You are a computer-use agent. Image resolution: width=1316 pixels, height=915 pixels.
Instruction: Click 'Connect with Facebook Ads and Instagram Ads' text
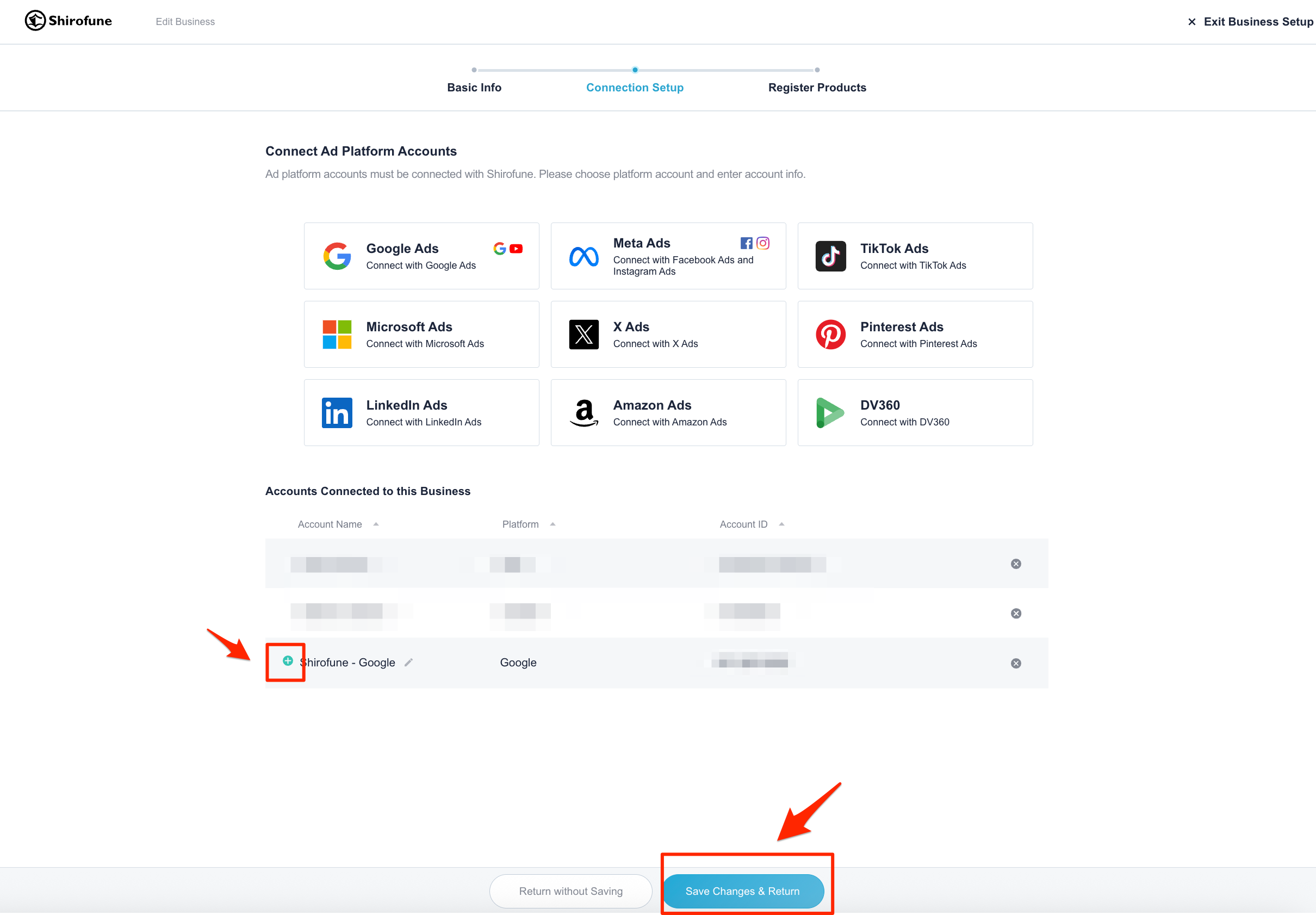coord(683,265)
